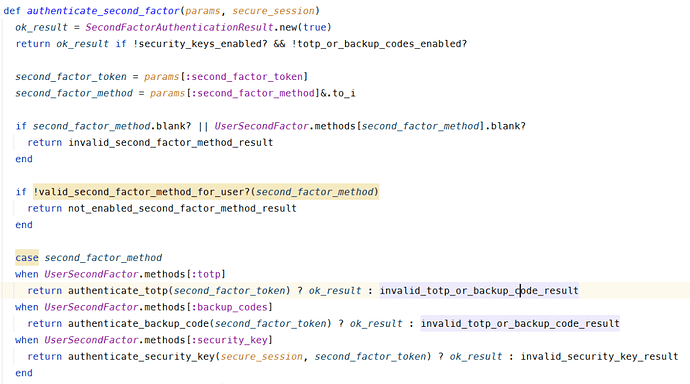Click invalid_totp_or_backup_code_result on totp line
Image resolution: width=690 pixels, height=384 pixels.
[x=479, y=291]
